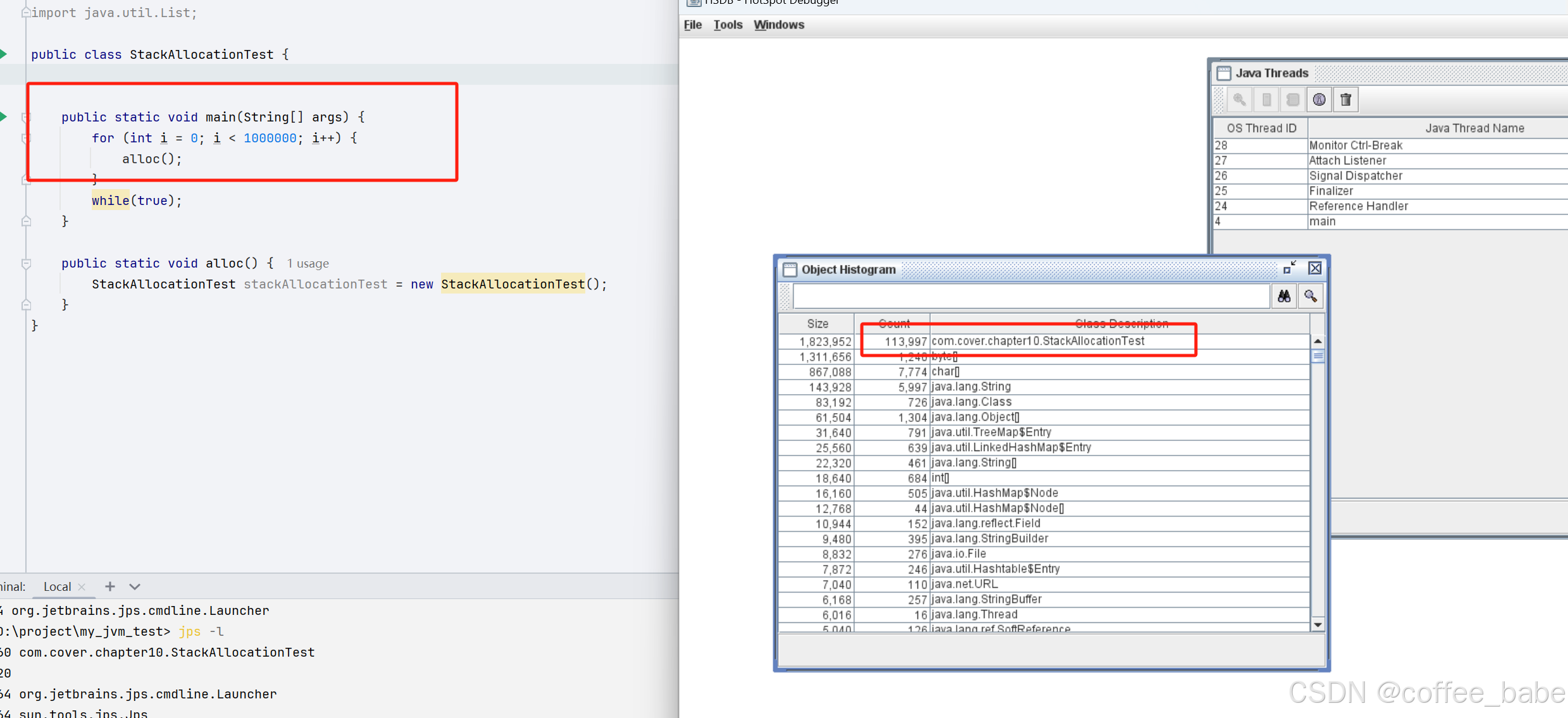Click the stack memory icon in Java Threads toolbar
This screenshot has height=718, width=1568.
click(1266, 99)
